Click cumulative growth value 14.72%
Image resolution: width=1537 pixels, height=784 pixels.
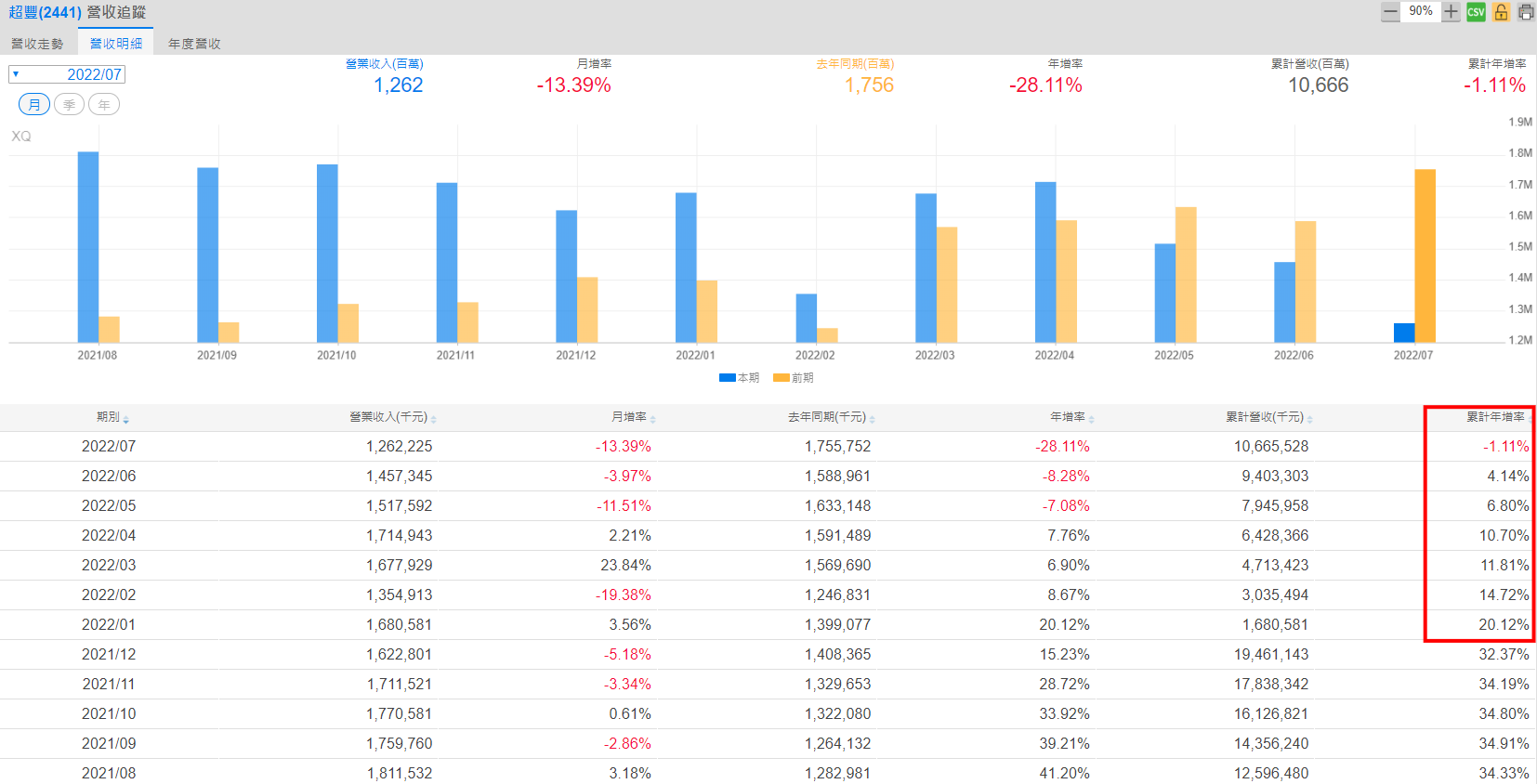[x=1504, y=595]
